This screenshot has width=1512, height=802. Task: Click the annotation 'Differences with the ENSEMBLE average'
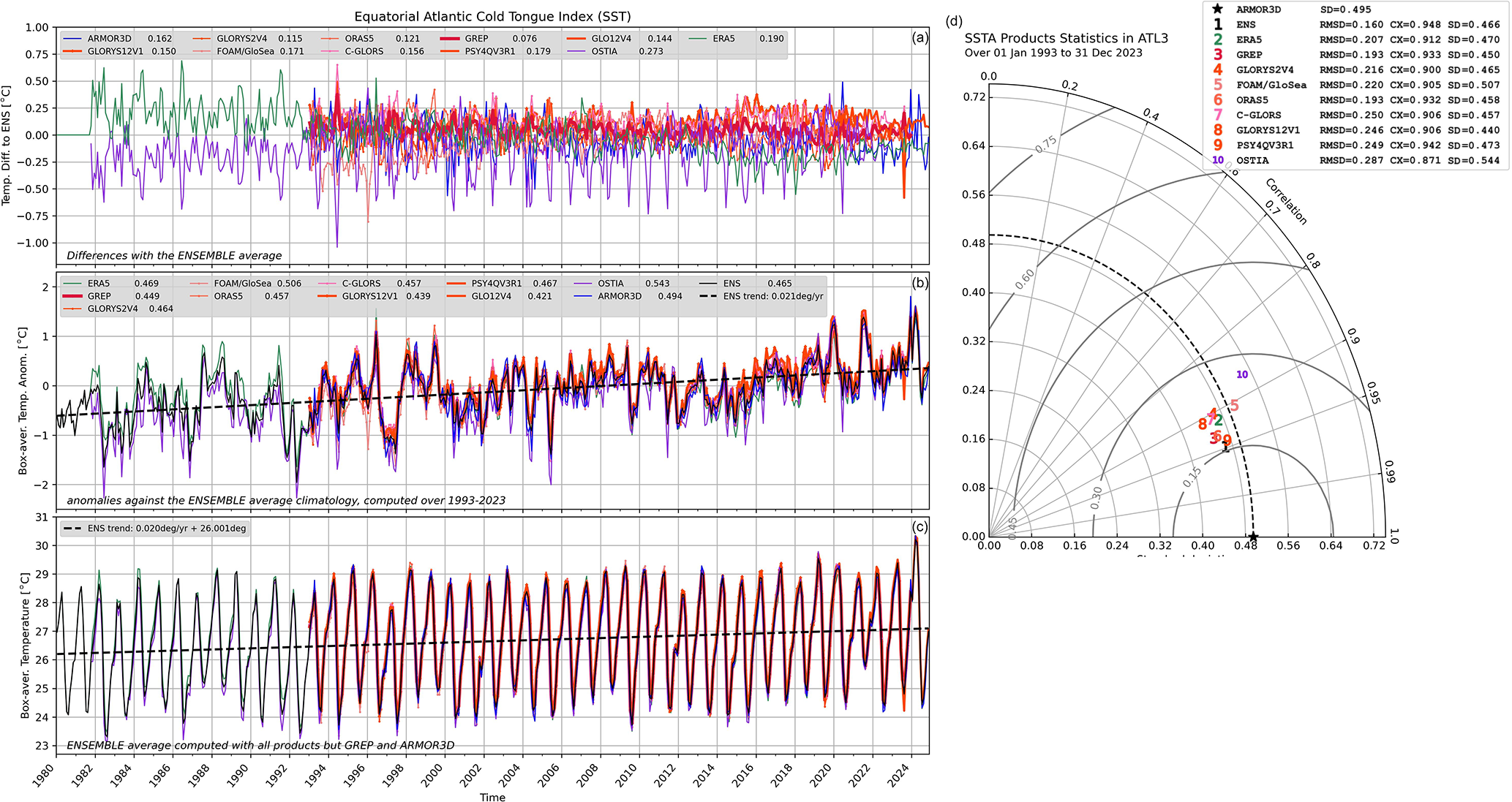[174, 256]
